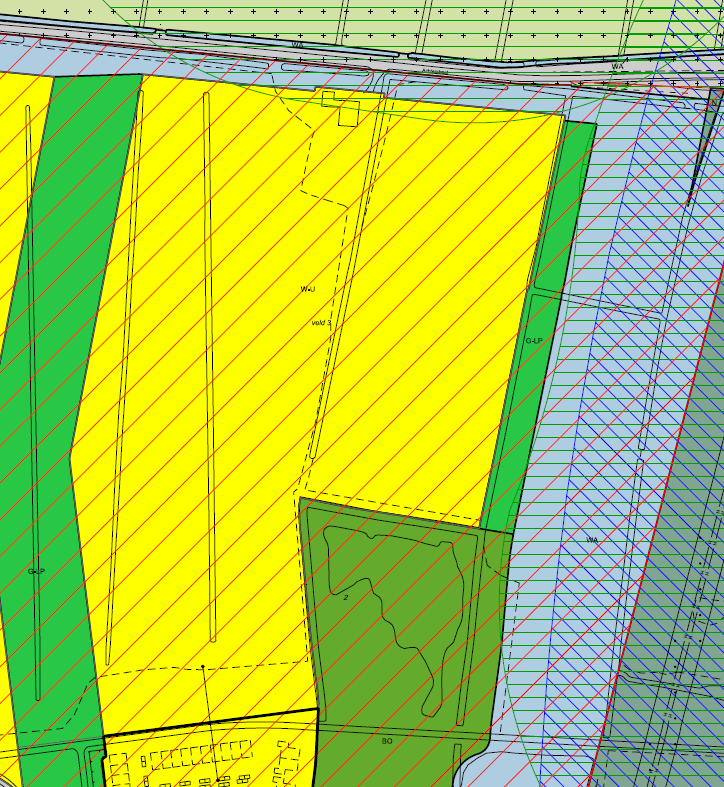Click the long narrow strip inside the left green band

32,400
